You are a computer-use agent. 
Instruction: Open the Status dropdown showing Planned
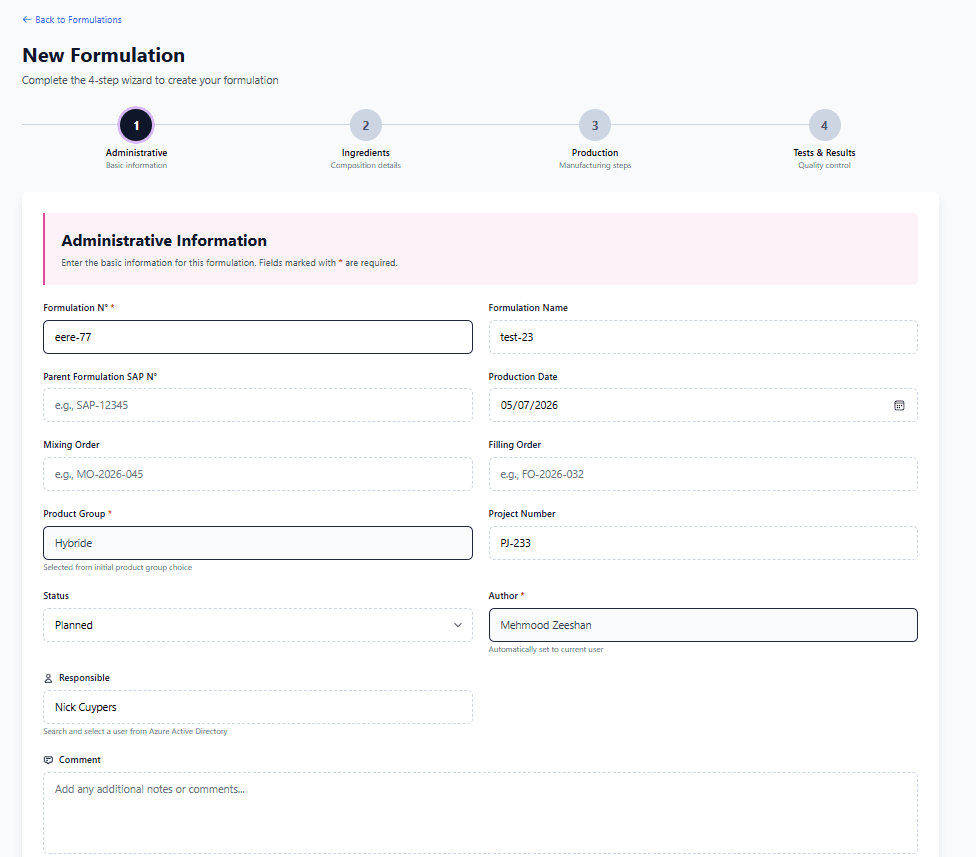click(x=258, y=625)
